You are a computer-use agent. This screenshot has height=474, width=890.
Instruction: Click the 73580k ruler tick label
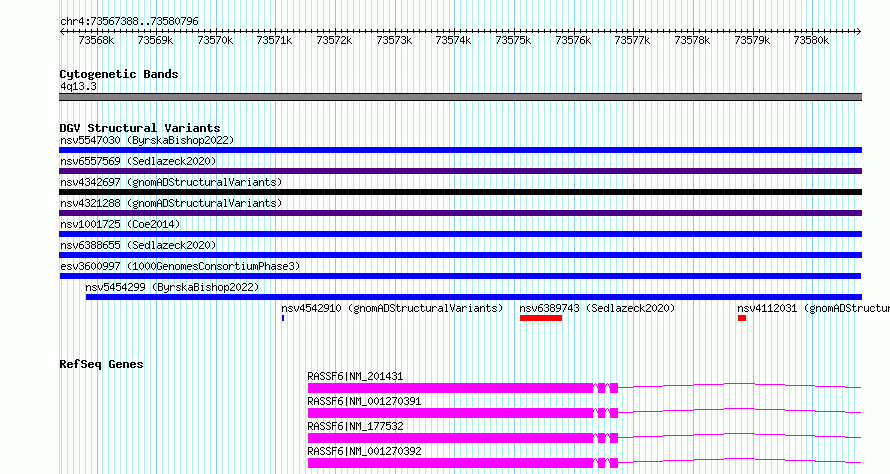(x=811, y=40)
